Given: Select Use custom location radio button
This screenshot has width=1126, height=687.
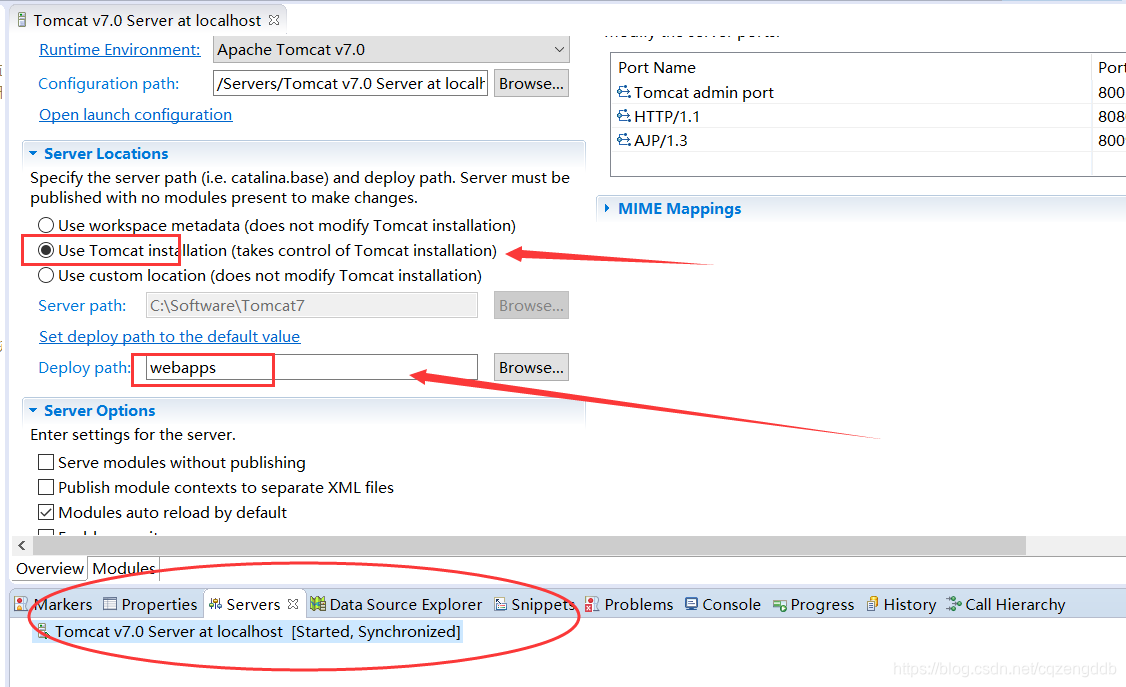Looking at the screenshot, I should [46, 276].
